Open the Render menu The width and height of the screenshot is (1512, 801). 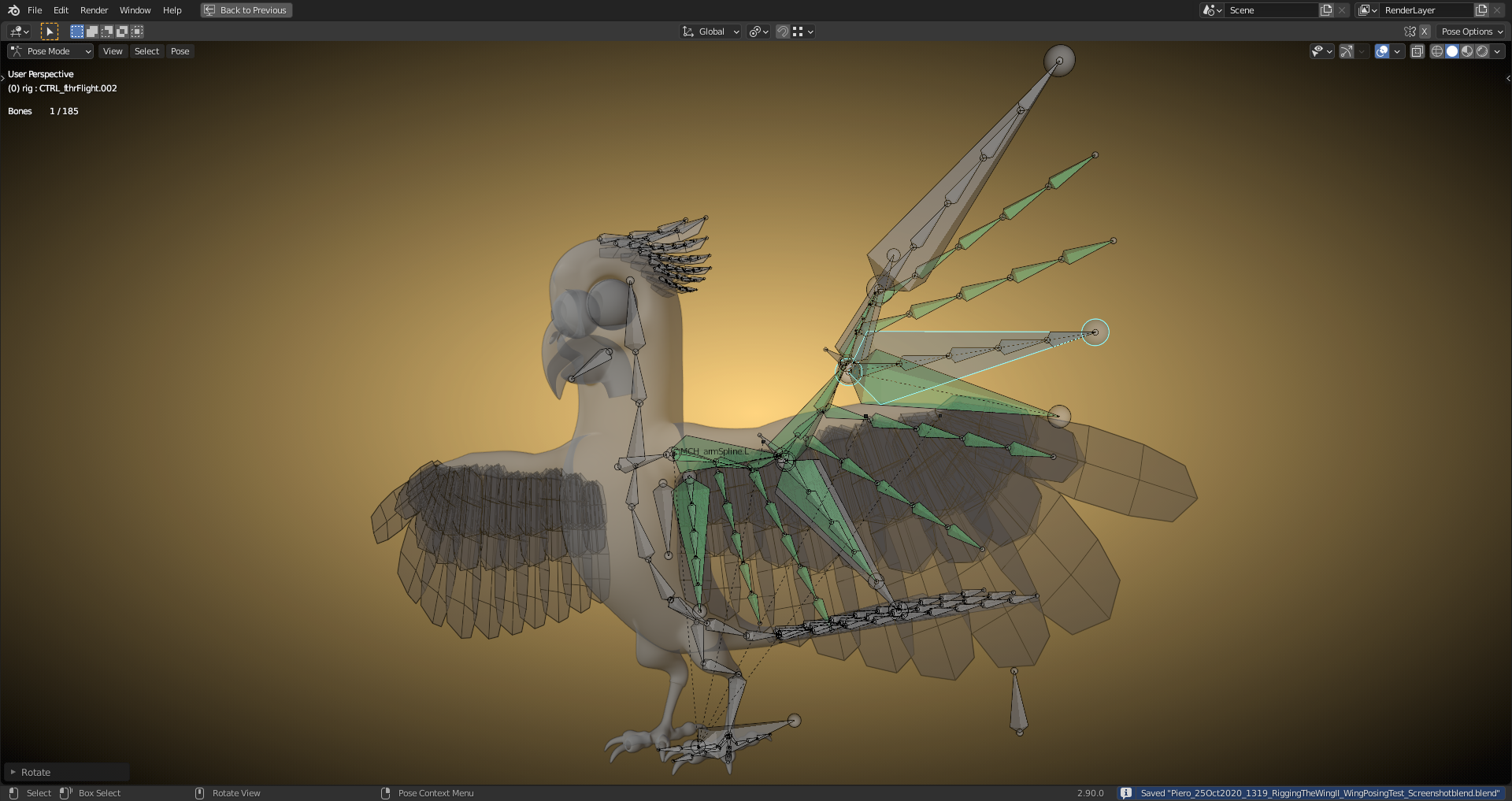click(x=94, y=10)
